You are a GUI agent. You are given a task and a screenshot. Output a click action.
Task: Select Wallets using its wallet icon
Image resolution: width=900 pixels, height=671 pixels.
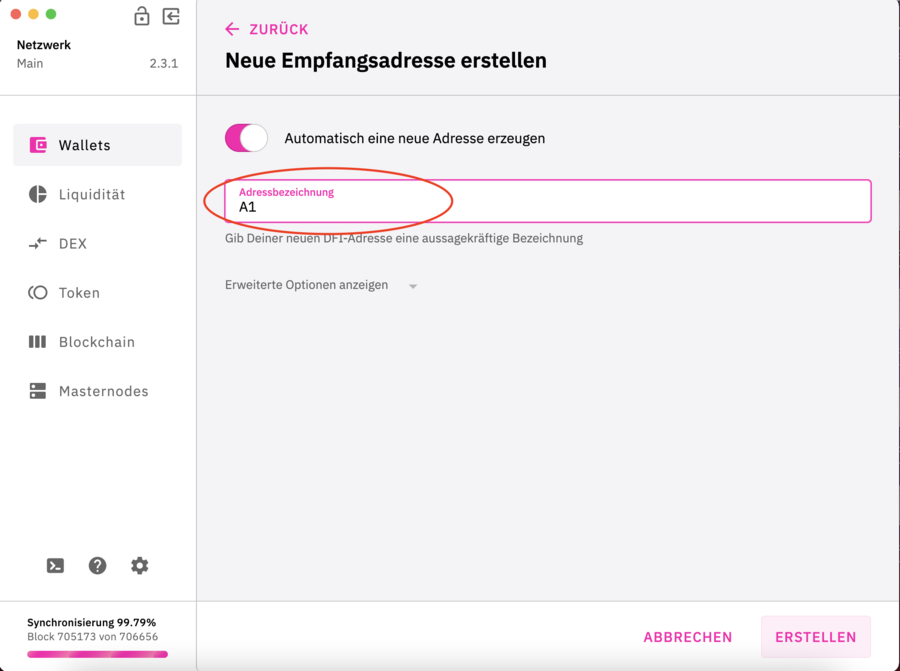coord(40,144)
